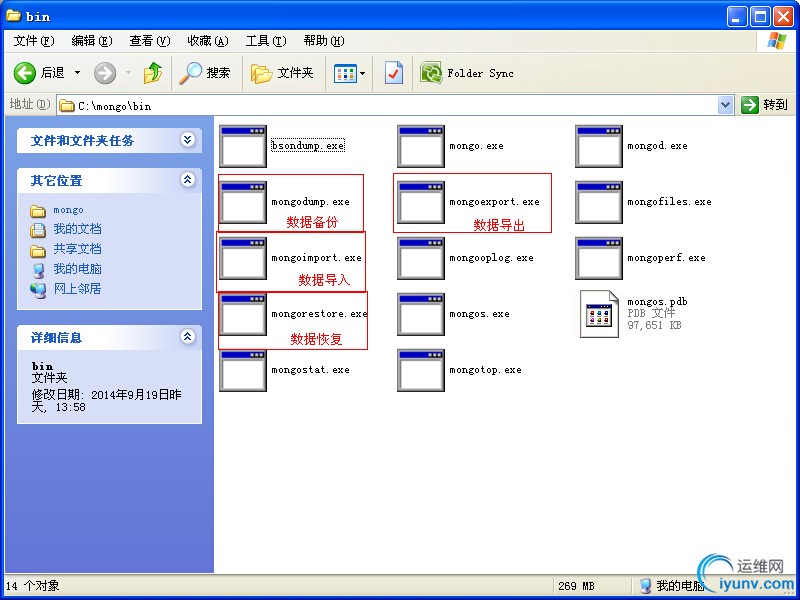Open the 编辑(E) menu
Image resolution: width=800 pixels, height=600 pixels.
[92, 41]
